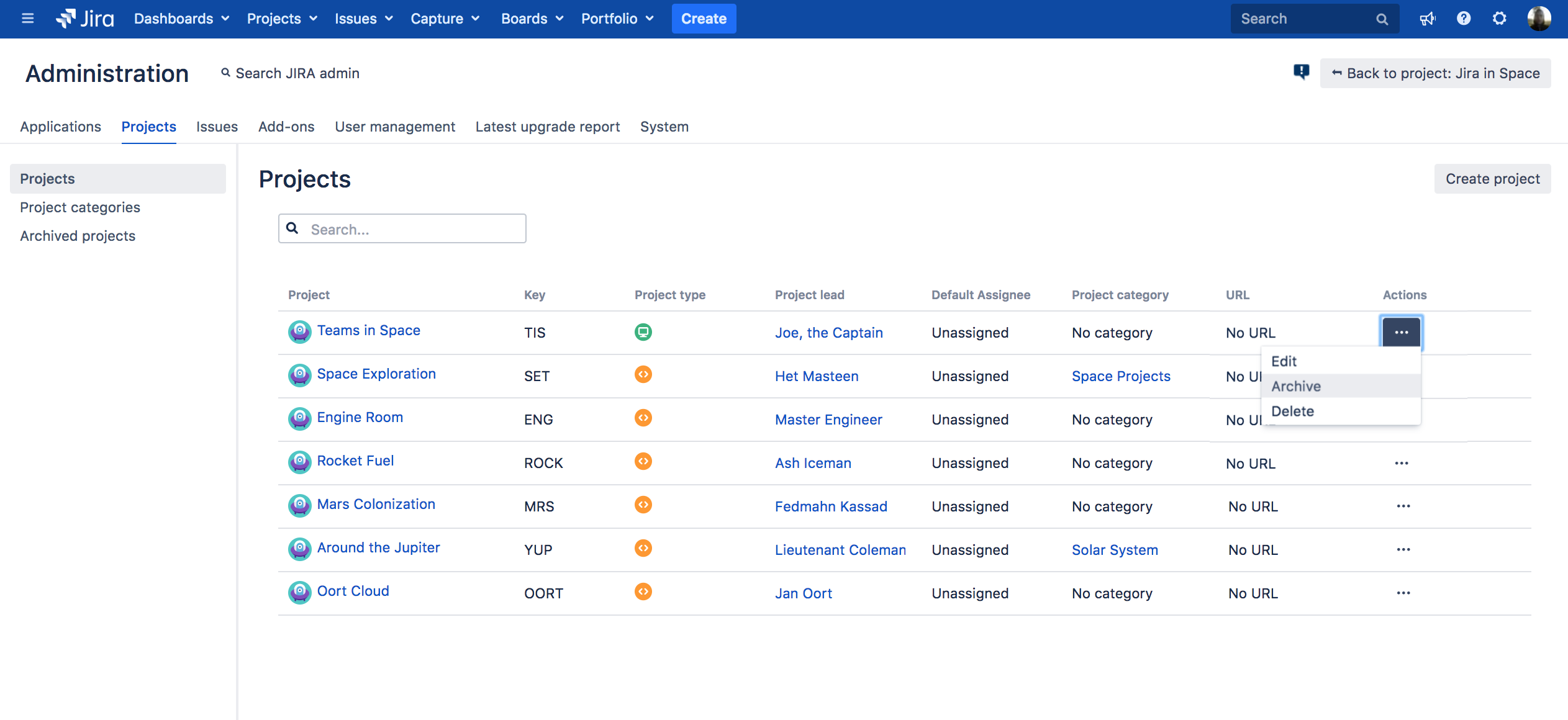Expand the Issues dropdown in top navigation
Image resolution: width=1568 pixels, height=720 pixels.
click(364, 19)
